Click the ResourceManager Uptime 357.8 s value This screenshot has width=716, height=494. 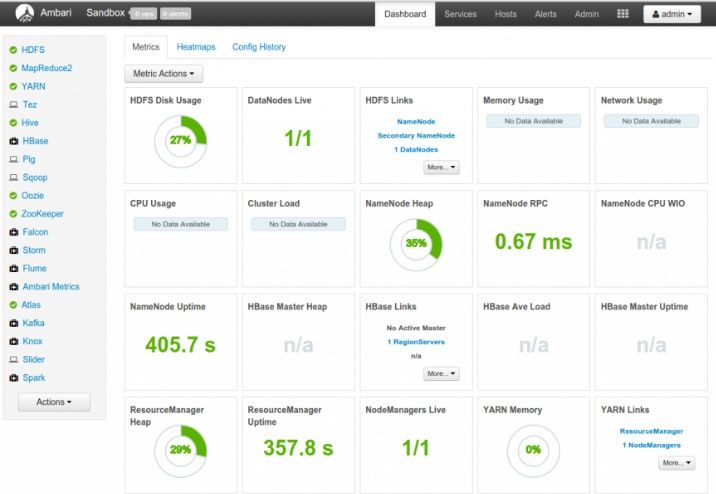pos(298,448)
